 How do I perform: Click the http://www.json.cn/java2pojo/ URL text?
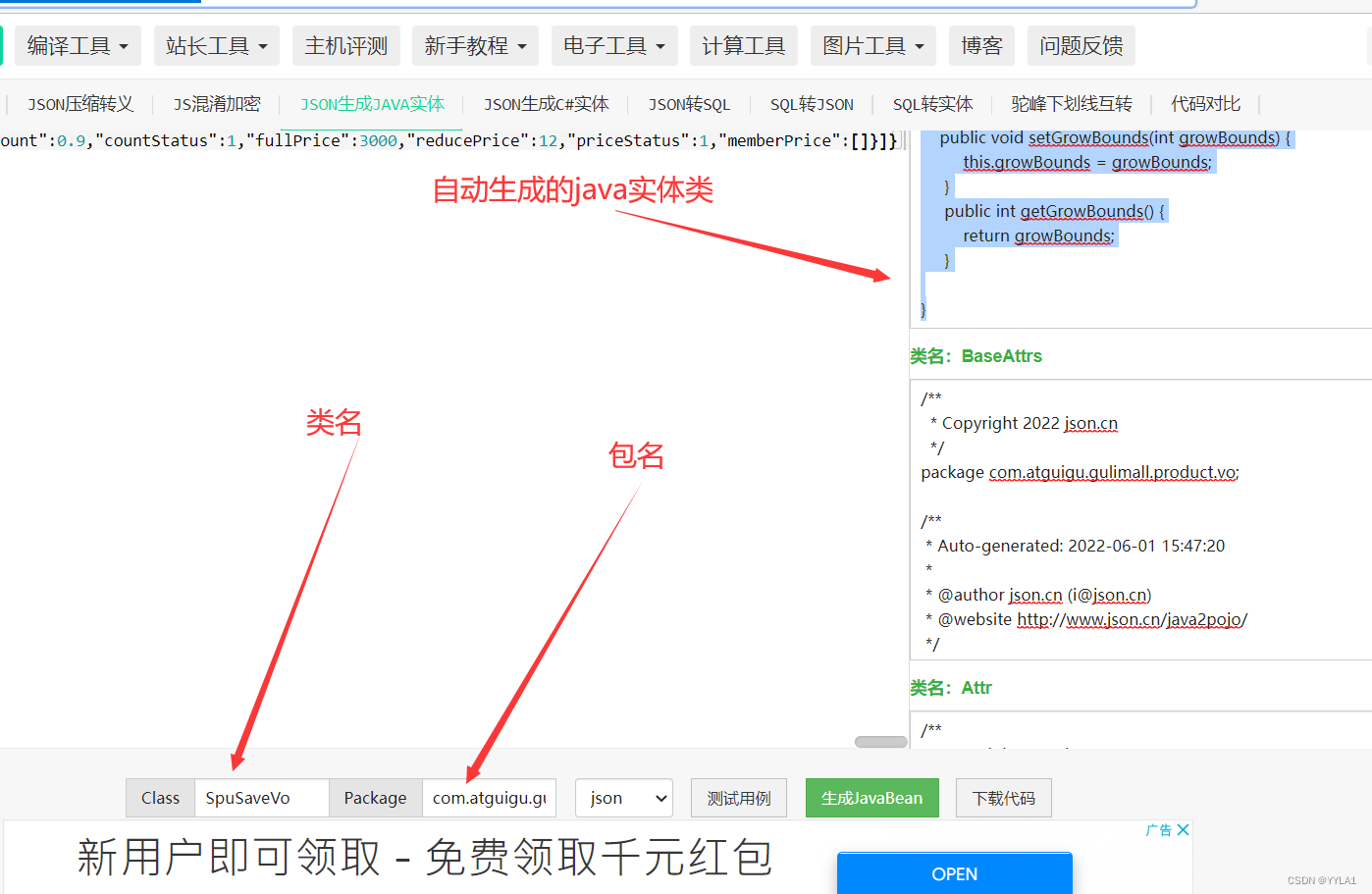pyautogui.click(x=1132, y=619)
